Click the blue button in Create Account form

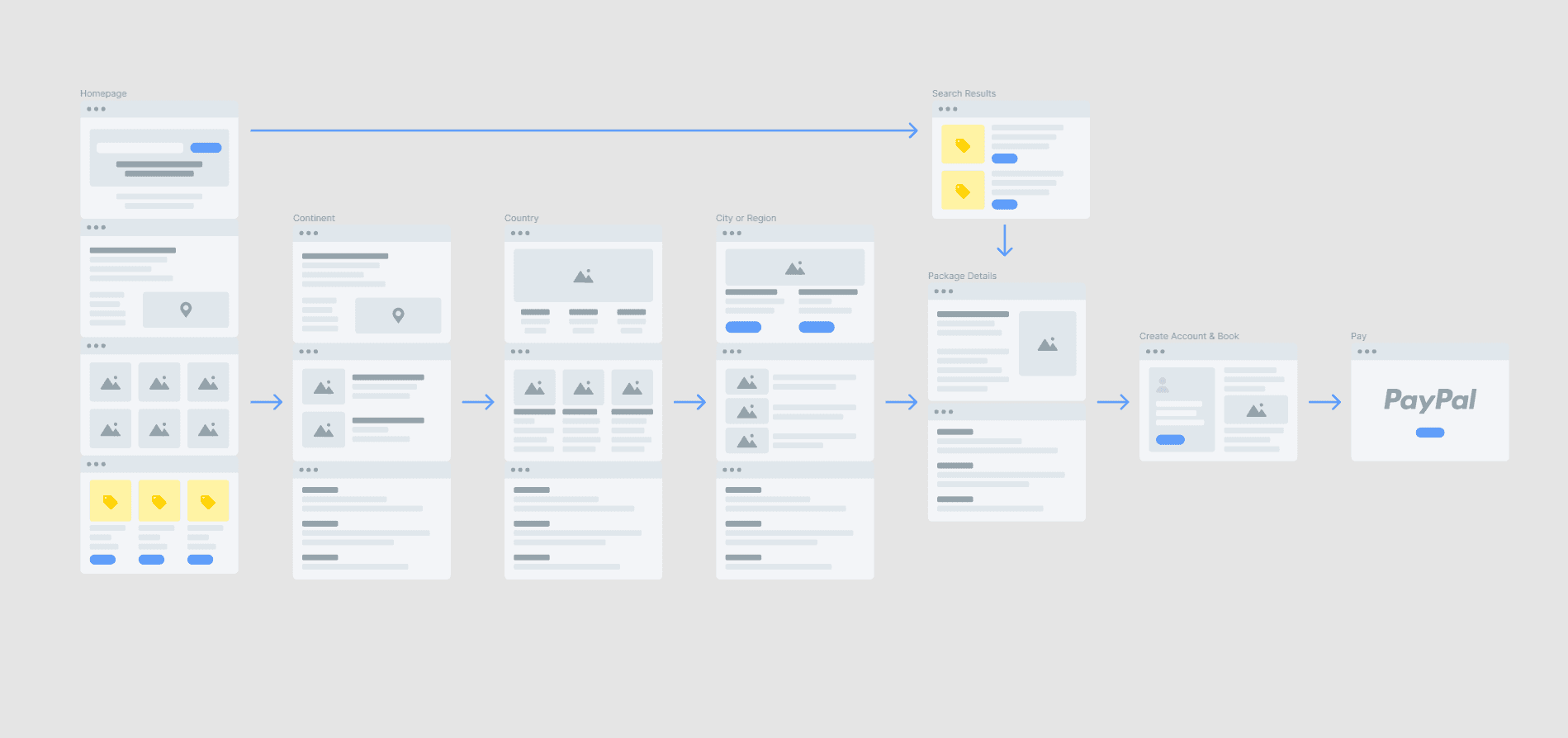point(1170,440)
